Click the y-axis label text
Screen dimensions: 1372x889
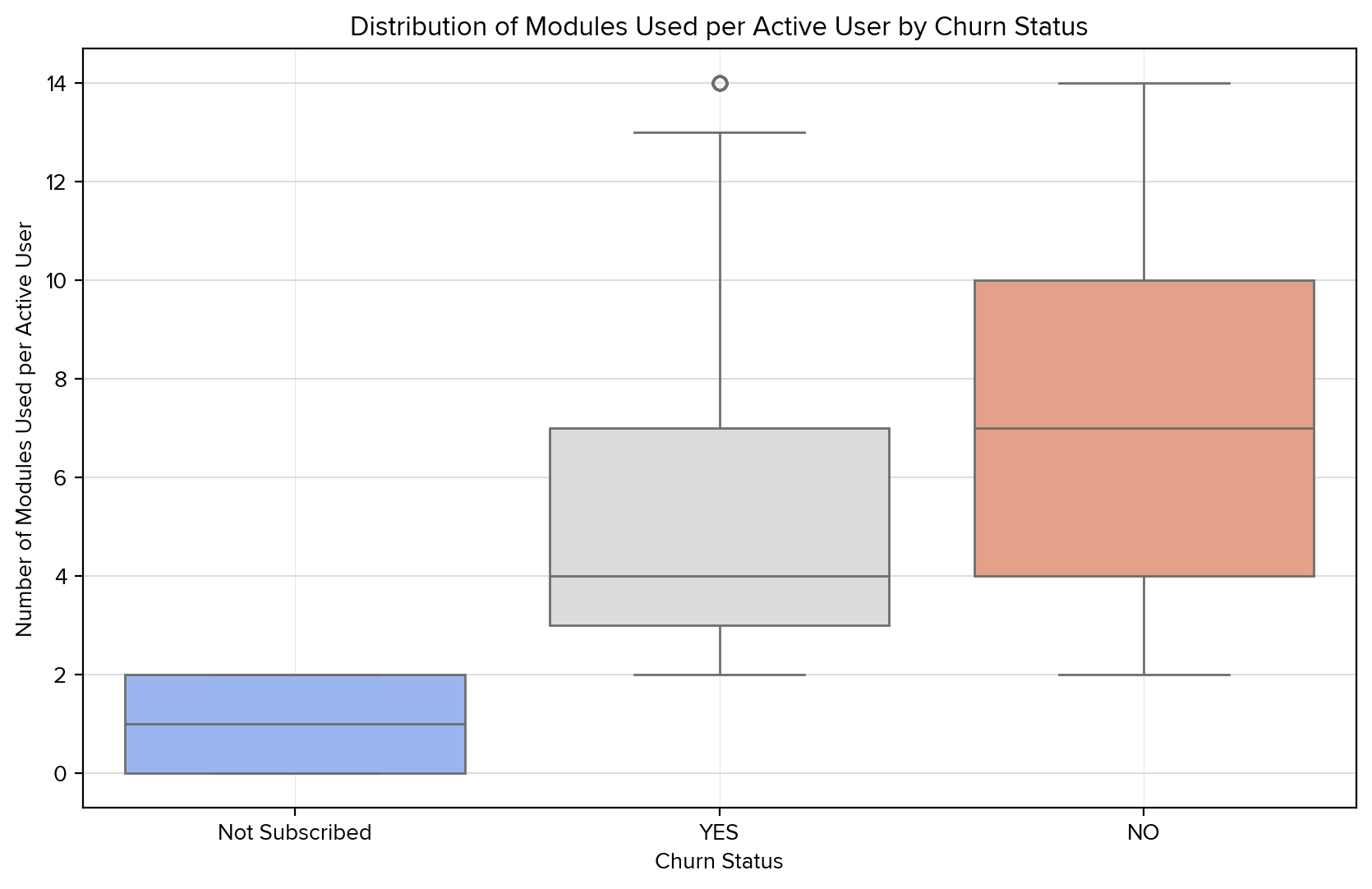point(24,428)
